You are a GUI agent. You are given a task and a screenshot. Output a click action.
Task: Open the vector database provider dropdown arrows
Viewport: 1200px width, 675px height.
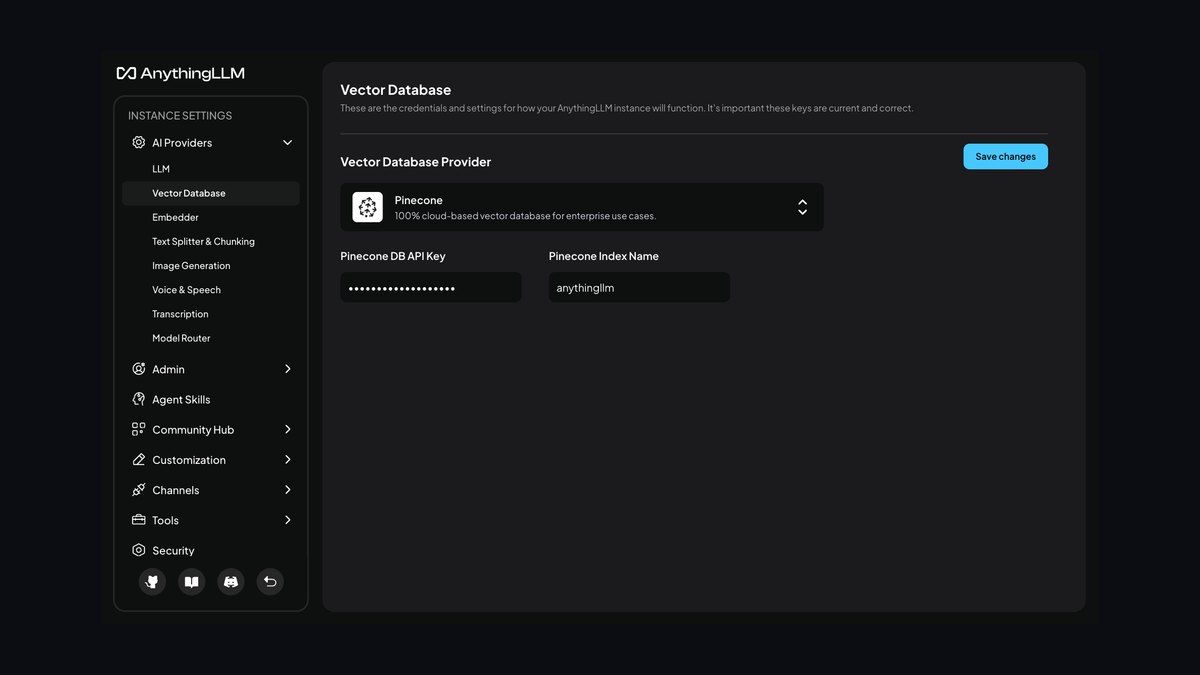coord(802,207)
